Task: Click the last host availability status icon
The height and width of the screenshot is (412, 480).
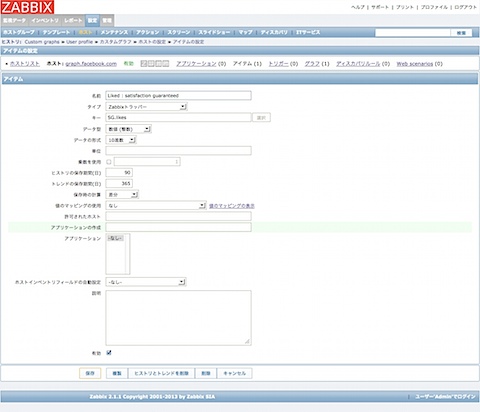Action: (166, 64)
